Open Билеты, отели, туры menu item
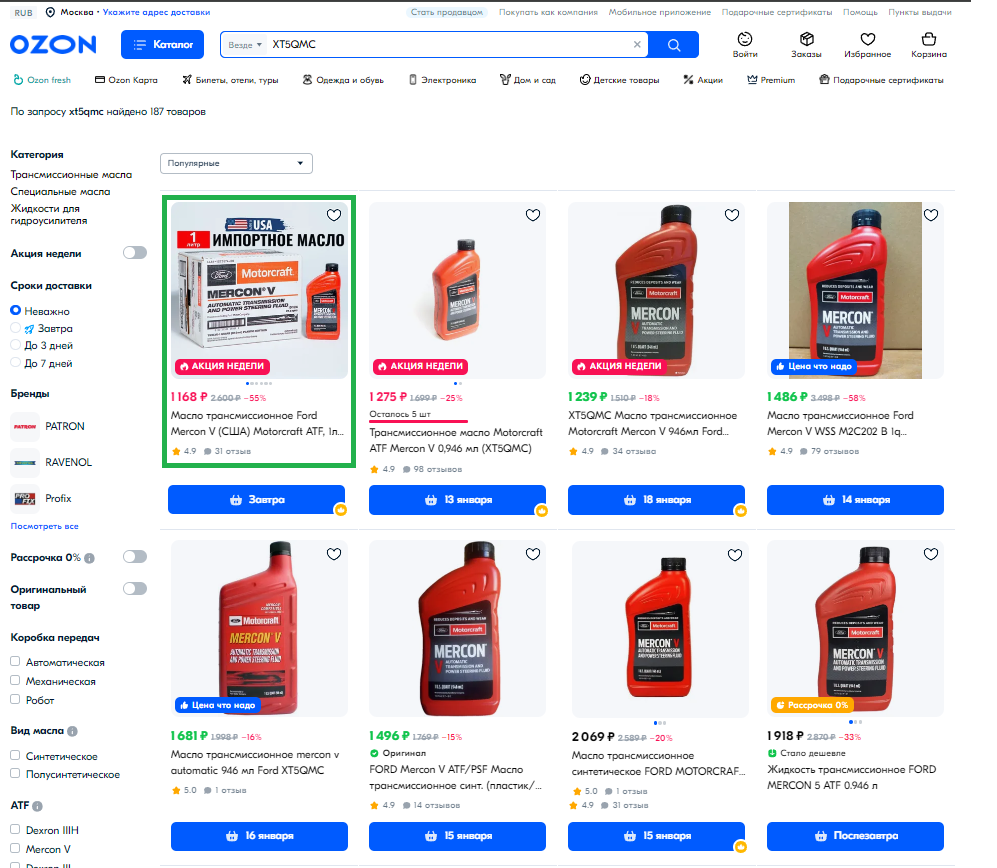This screenshot has height=868, width=997. coord(230,80)
